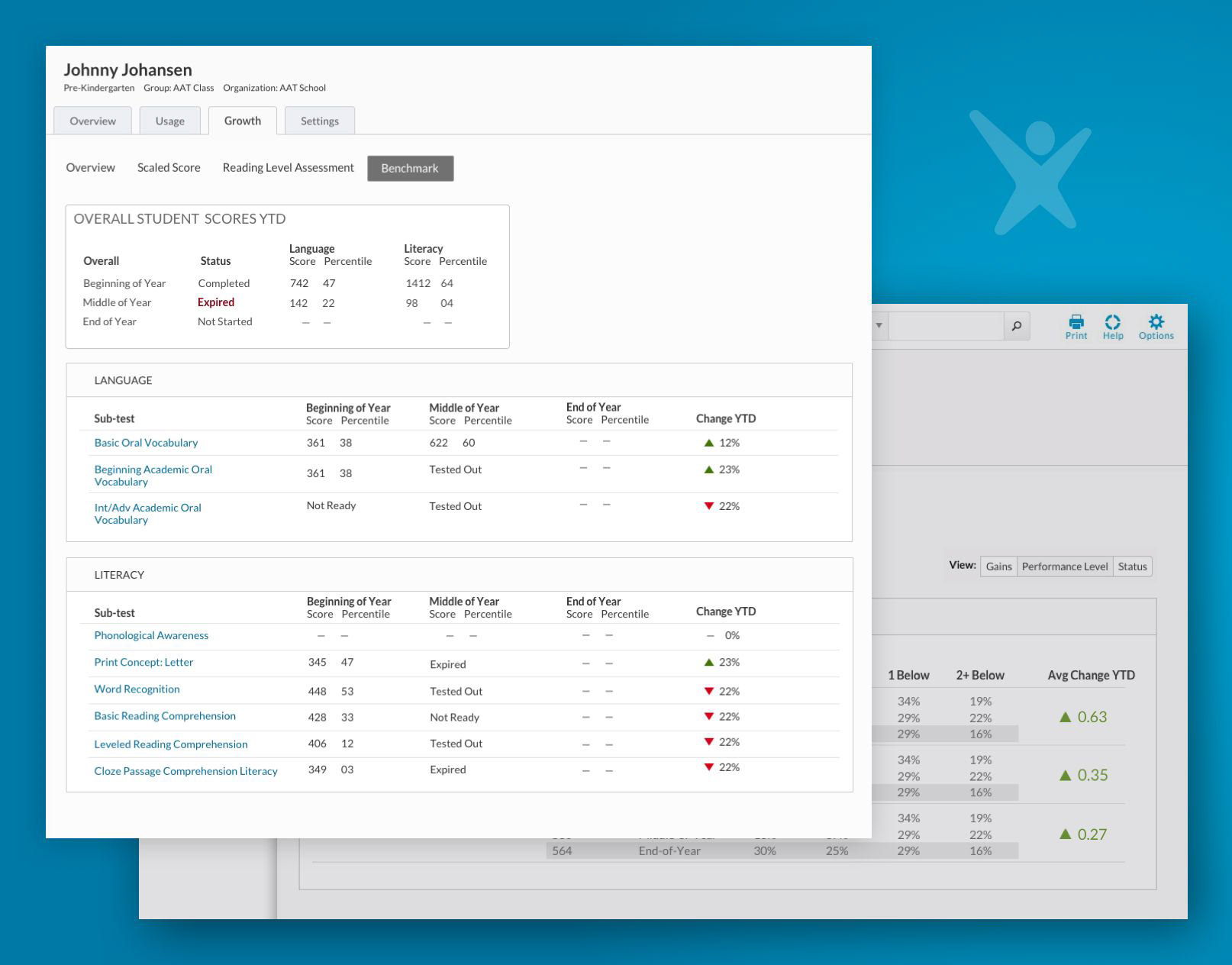Open Beginning Academic Oral Vocabulary link
This screenshot has width=1232, height=965.
[153, 476]
